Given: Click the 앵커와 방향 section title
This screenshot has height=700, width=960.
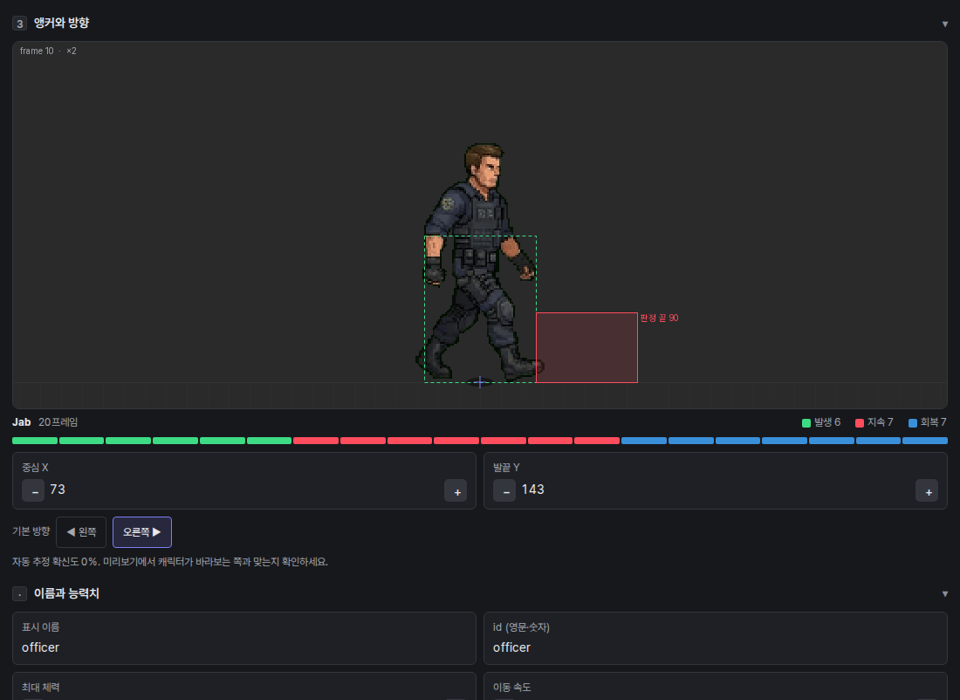Looking at the screenshot, I should [61, 23].
